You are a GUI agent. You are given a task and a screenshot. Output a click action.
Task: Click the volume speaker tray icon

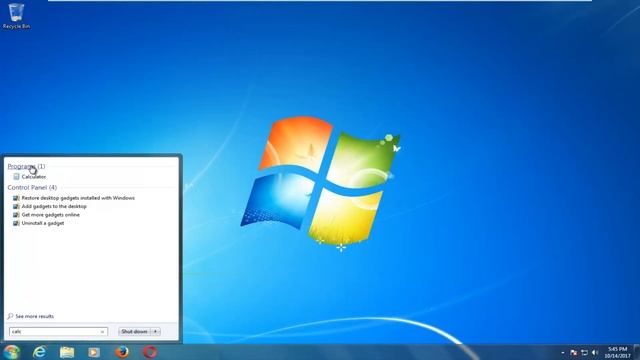(x=595, y=353)
